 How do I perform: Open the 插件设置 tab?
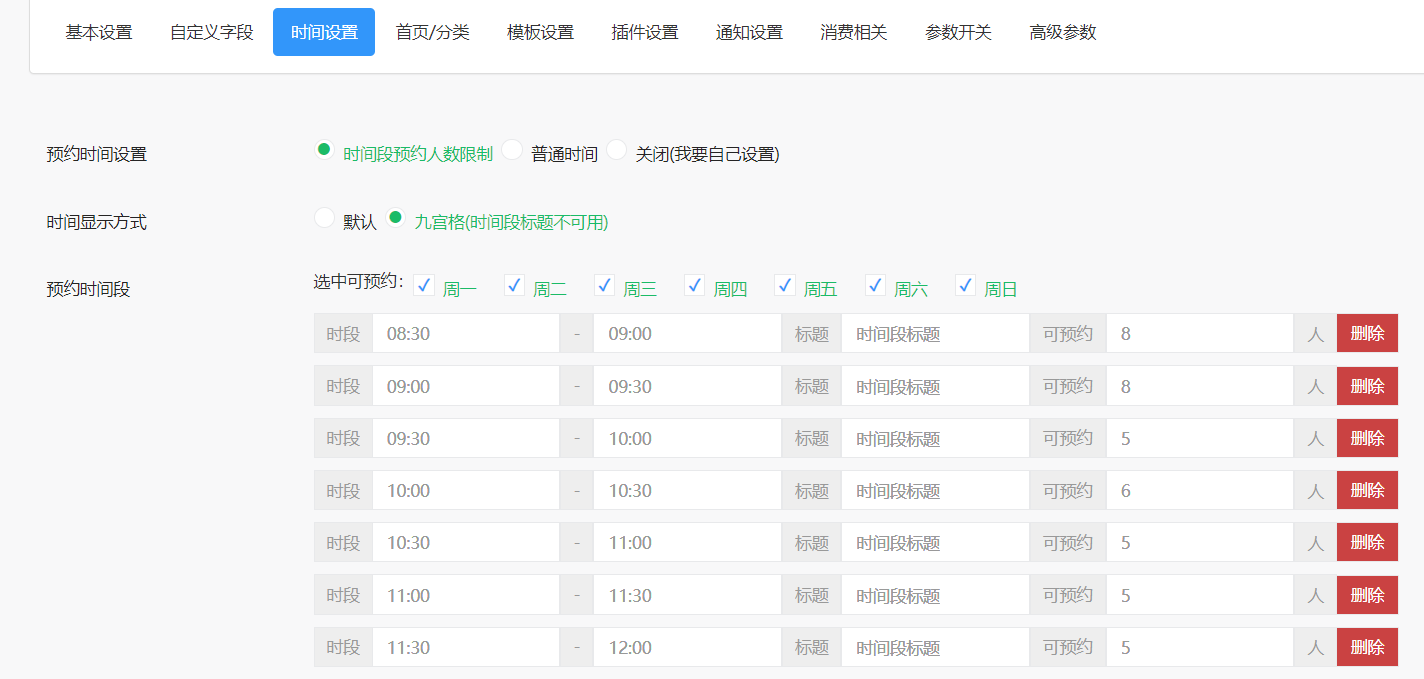click(645, 31)
